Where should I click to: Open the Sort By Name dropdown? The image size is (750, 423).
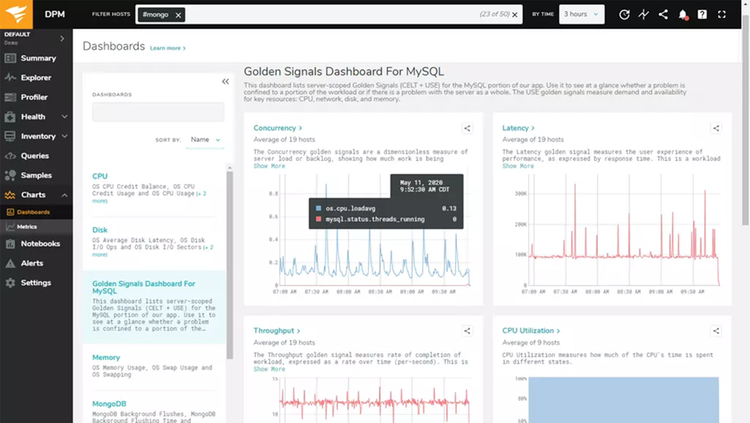pos(205,140)
